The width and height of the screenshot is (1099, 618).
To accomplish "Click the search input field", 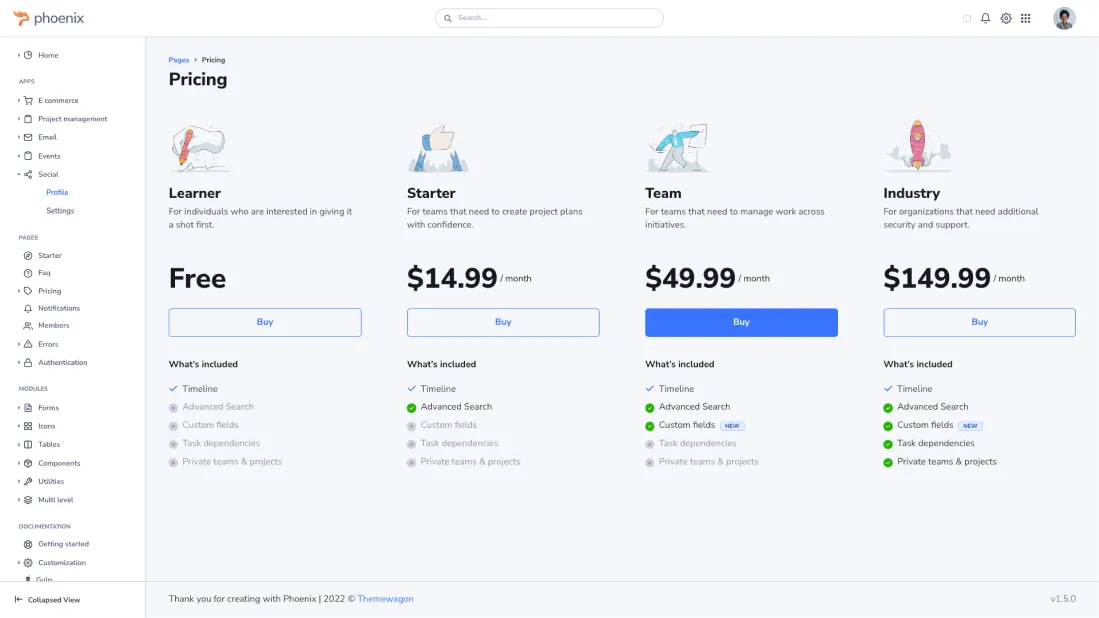I will (549, 18).
